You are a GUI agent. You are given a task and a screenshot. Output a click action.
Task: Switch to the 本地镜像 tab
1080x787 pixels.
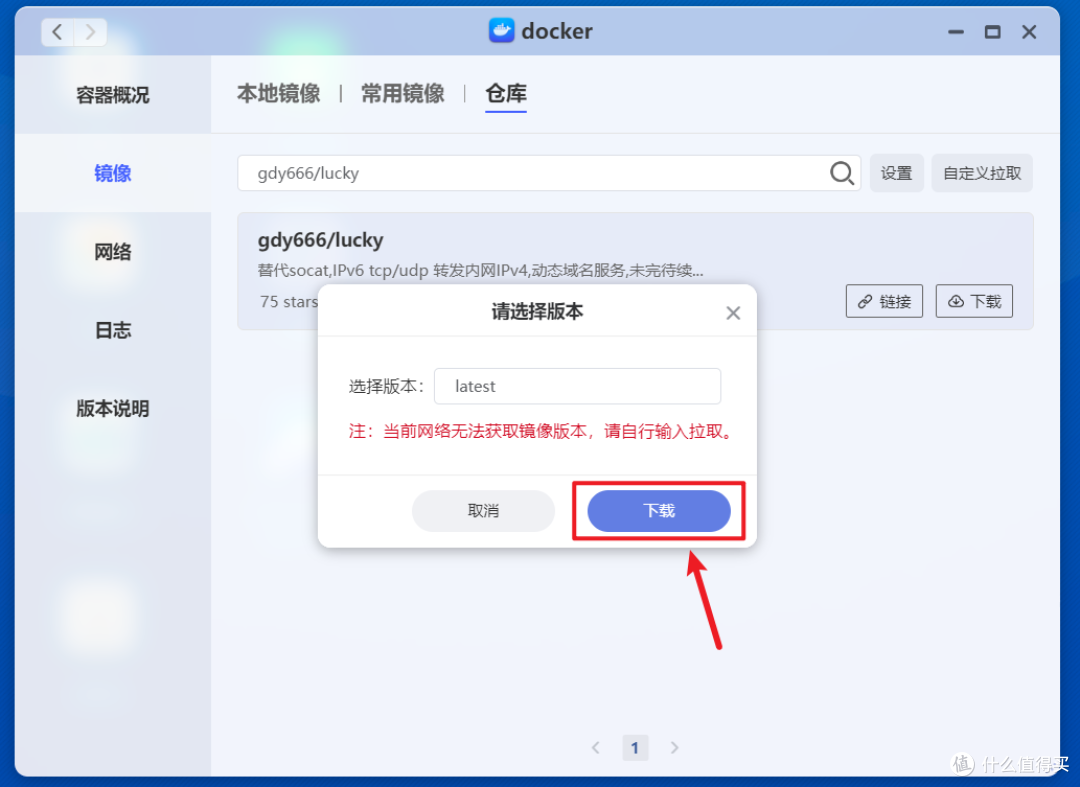click(x=278, y=93)
